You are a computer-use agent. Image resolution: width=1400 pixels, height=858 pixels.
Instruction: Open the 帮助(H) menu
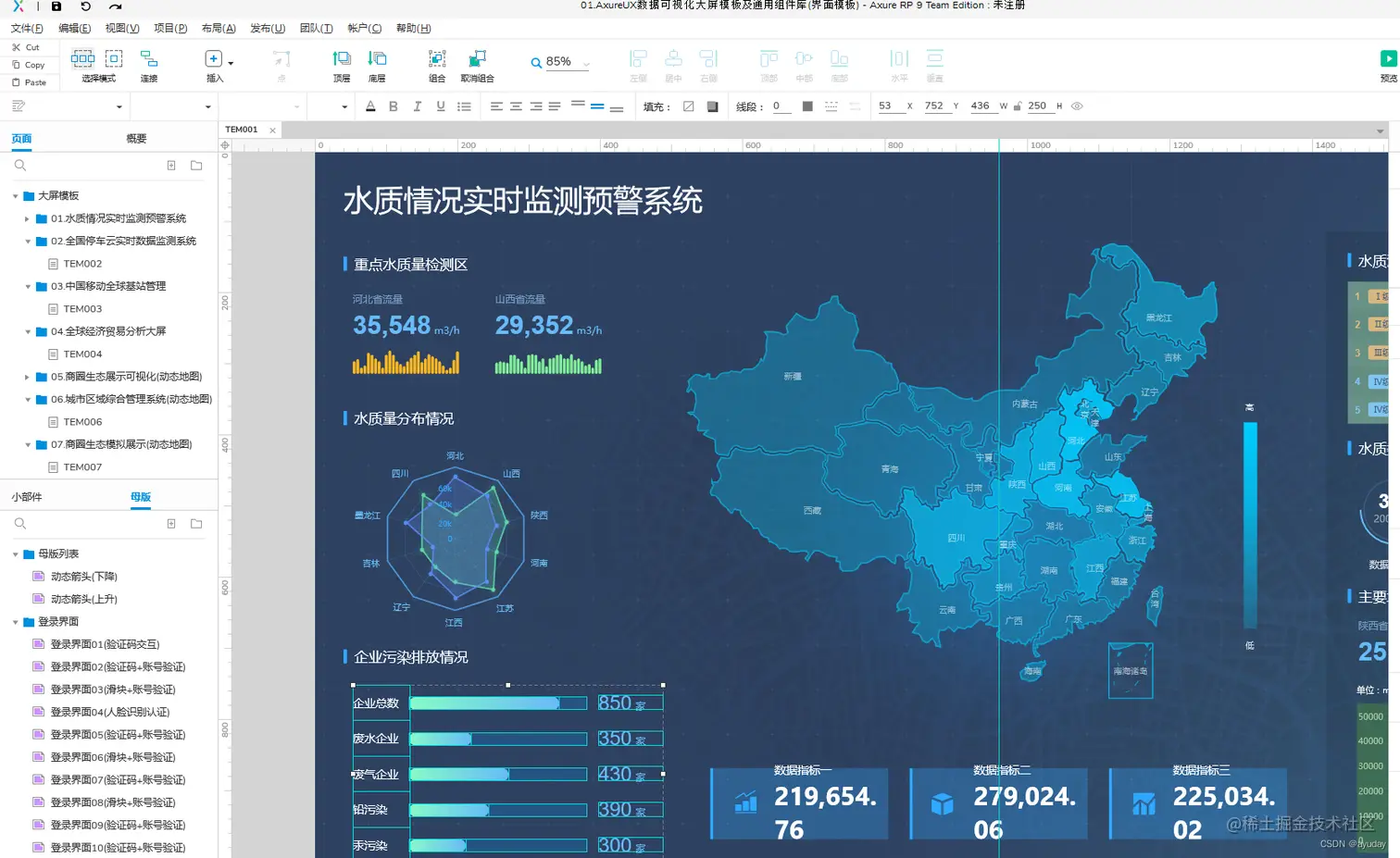click(413, 29)
